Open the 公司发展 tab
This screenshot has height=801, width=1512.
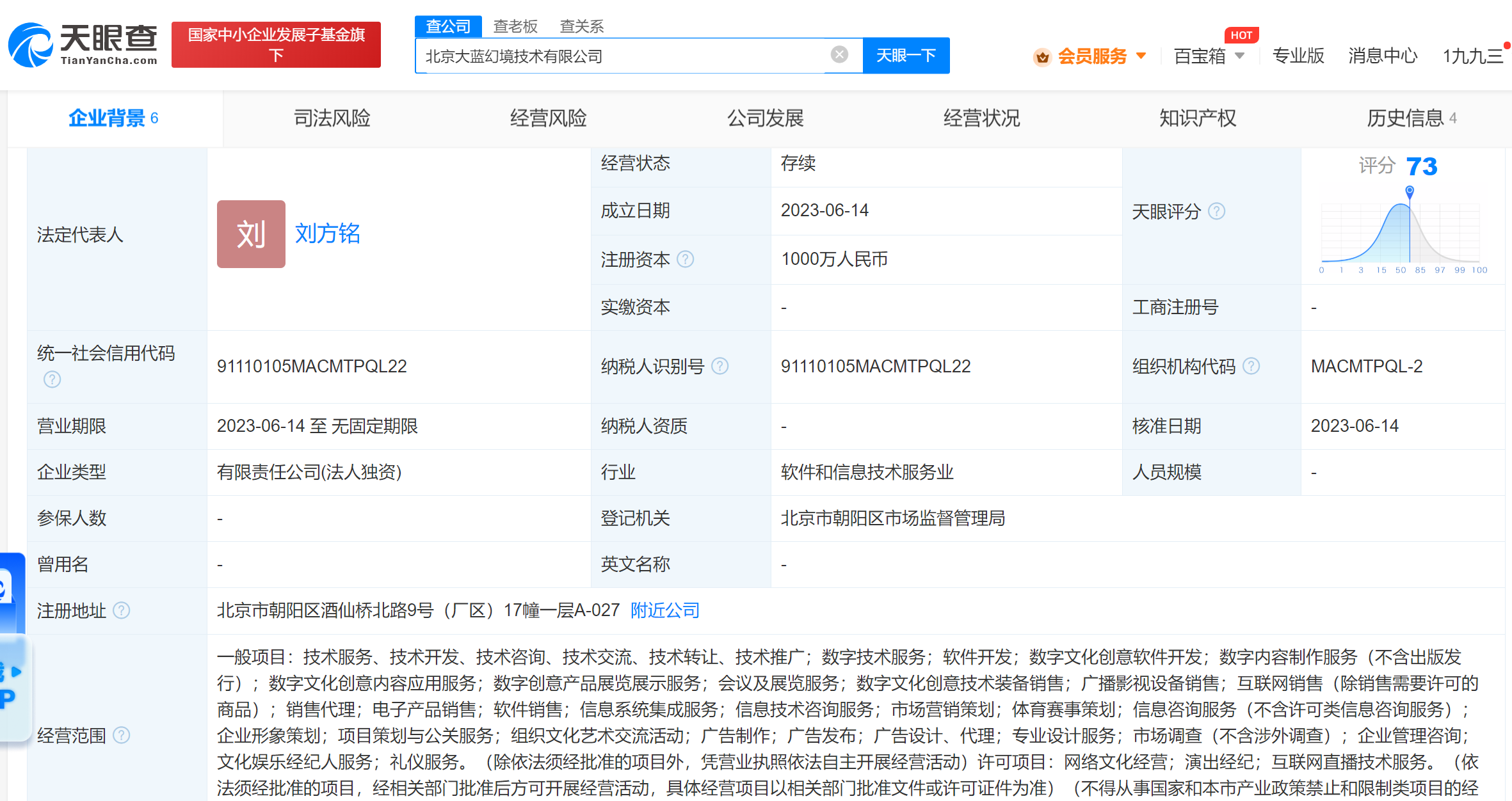pyautogui.click(x=765, y=118)
